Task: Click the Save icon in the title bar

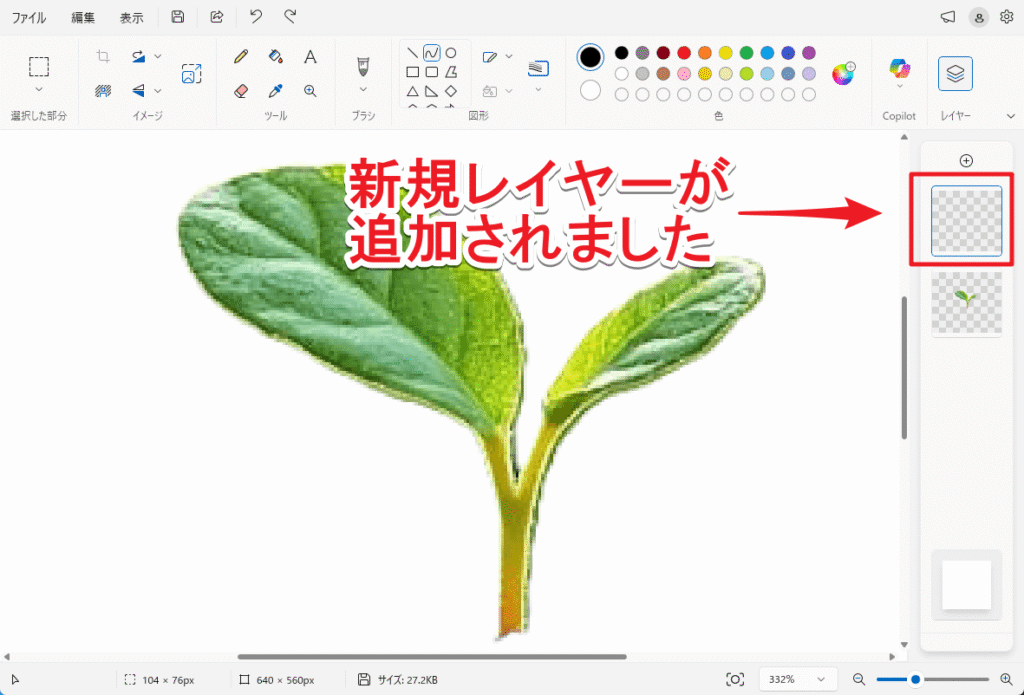Action: 178,17
